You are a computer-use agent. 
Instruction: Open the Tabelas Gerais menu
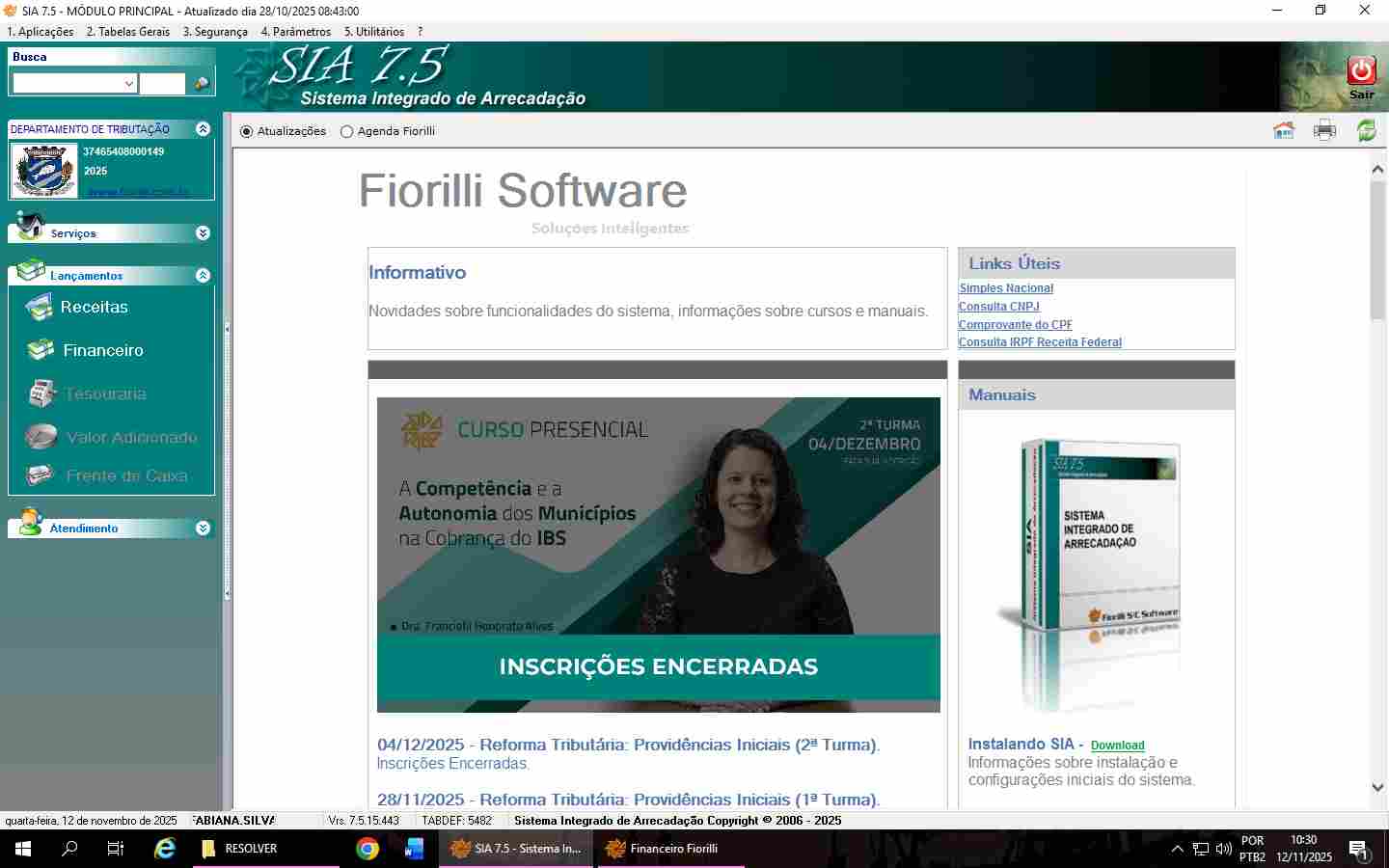coord(128,32)
